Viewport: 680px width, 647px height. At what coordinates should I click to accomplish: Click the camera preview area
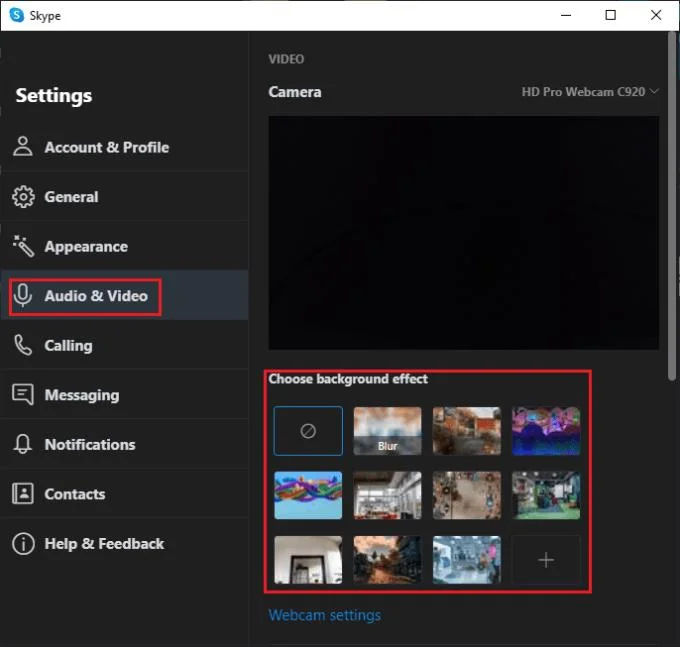coord(464,232)
